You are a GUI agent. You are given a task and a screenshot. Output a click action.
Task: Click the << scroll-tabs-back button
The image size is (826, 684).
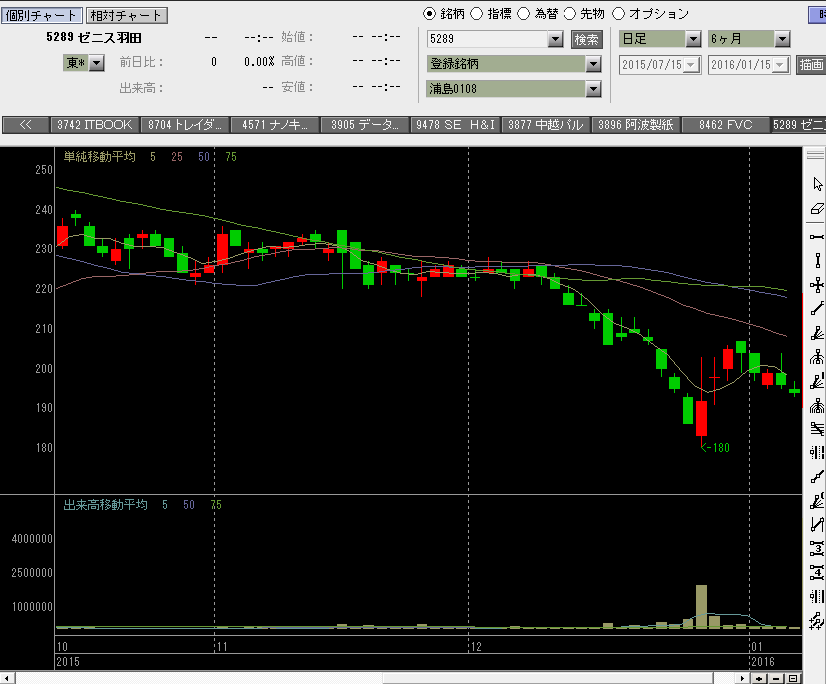click(x=26, y=125)
